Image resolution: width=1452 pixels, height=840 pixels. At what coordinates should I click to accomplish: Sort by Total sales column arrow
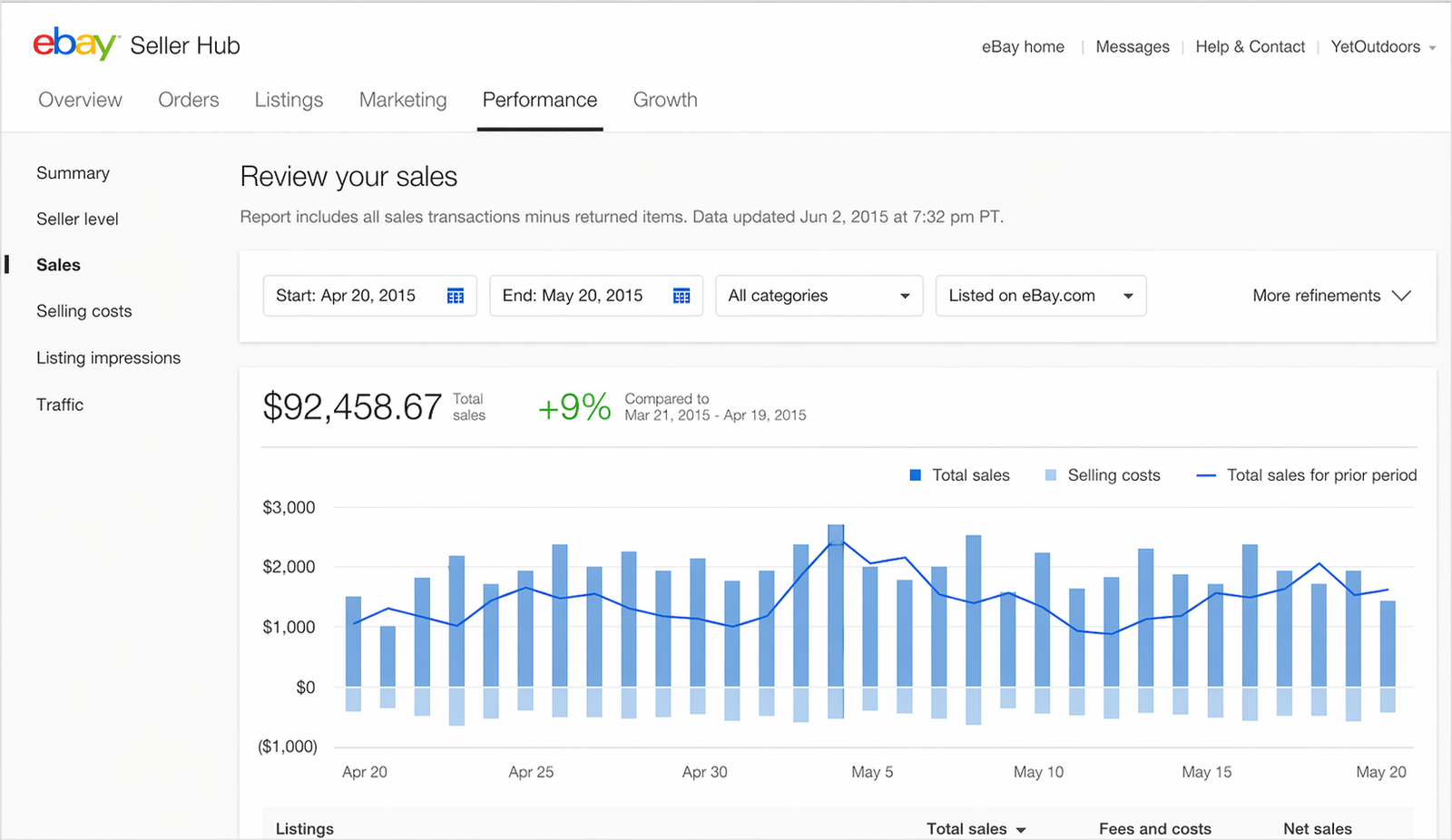(1021, 830)
